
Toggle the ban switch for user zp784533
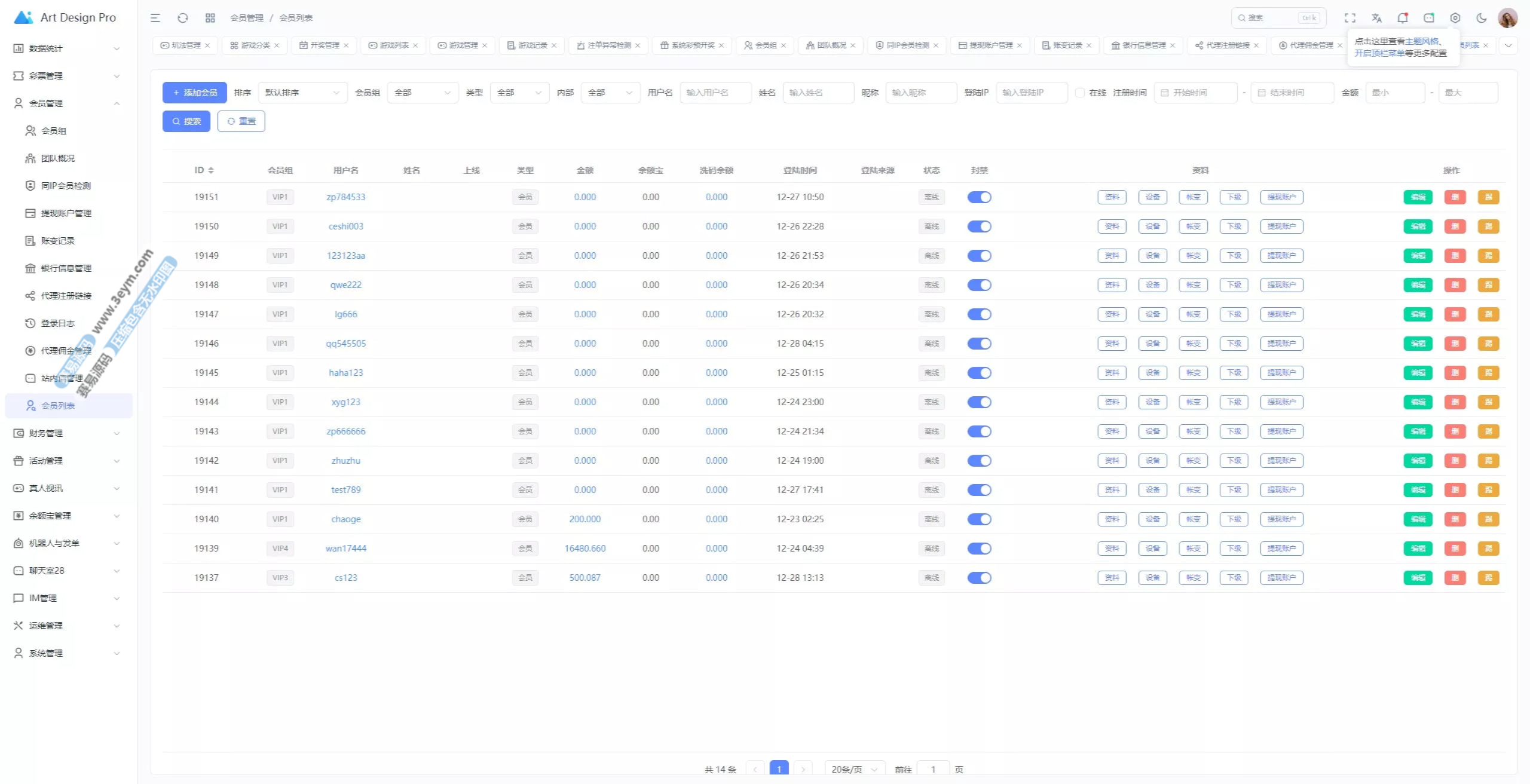[x=979, y=197]
